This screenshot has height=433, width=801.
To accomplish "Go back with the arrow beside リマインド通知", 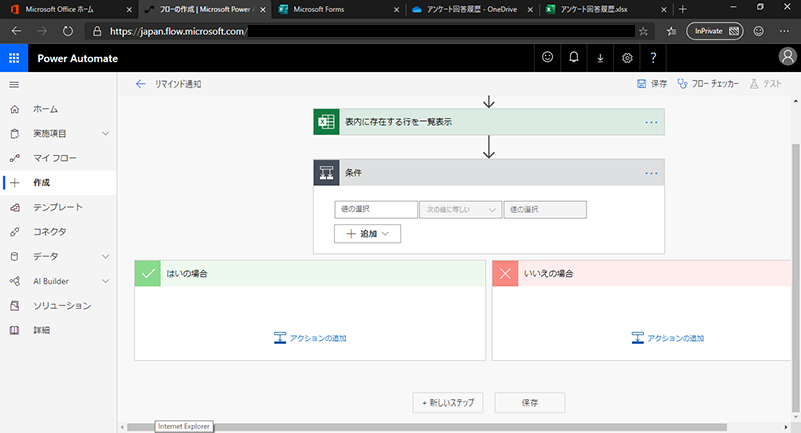I will (x=140, y=84).
